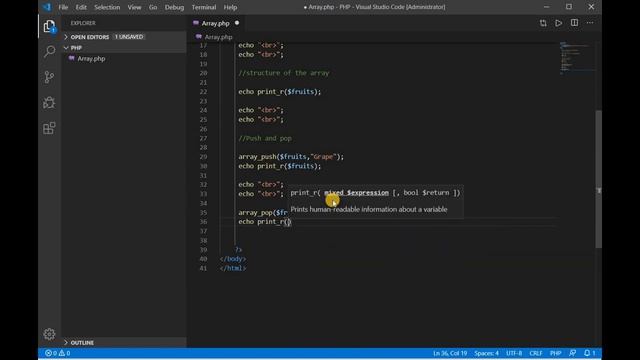Click the array_pop line 35 code
The image size is (640, 360).
tap(263, 213)
